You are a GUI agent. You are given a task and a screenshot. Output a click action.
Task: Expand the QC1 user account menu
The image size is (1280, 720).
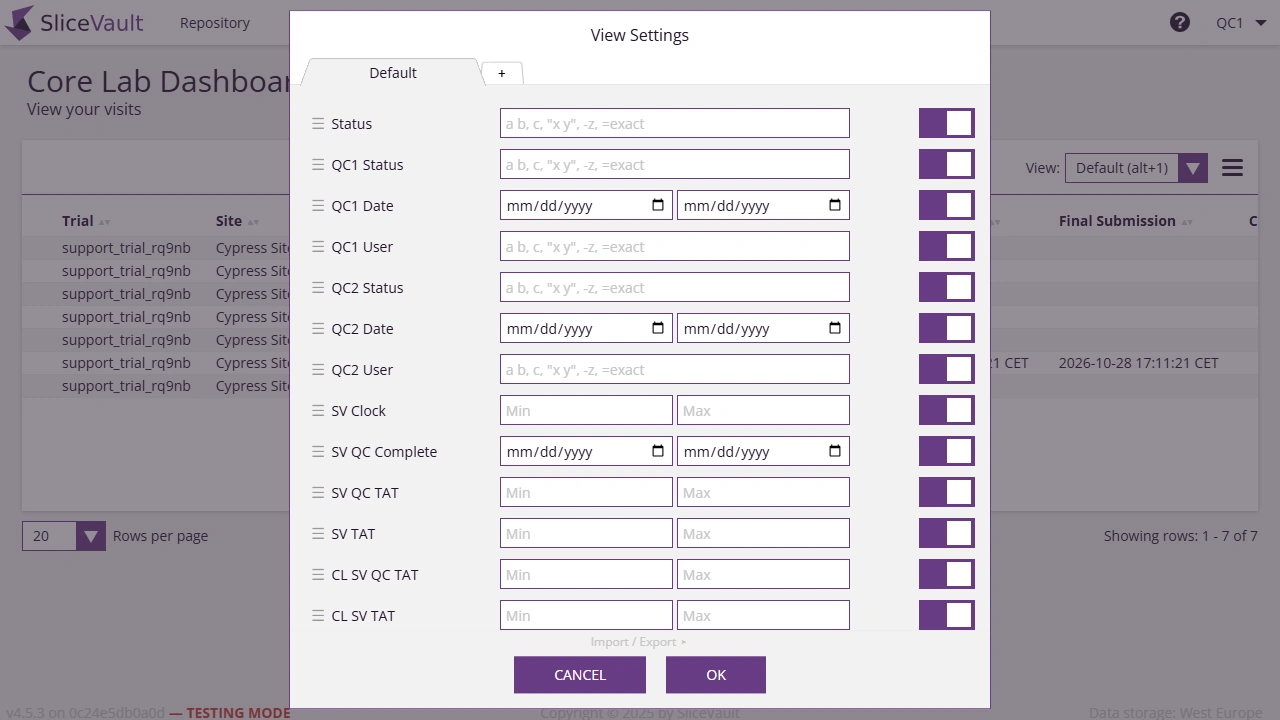[1241, 23]
